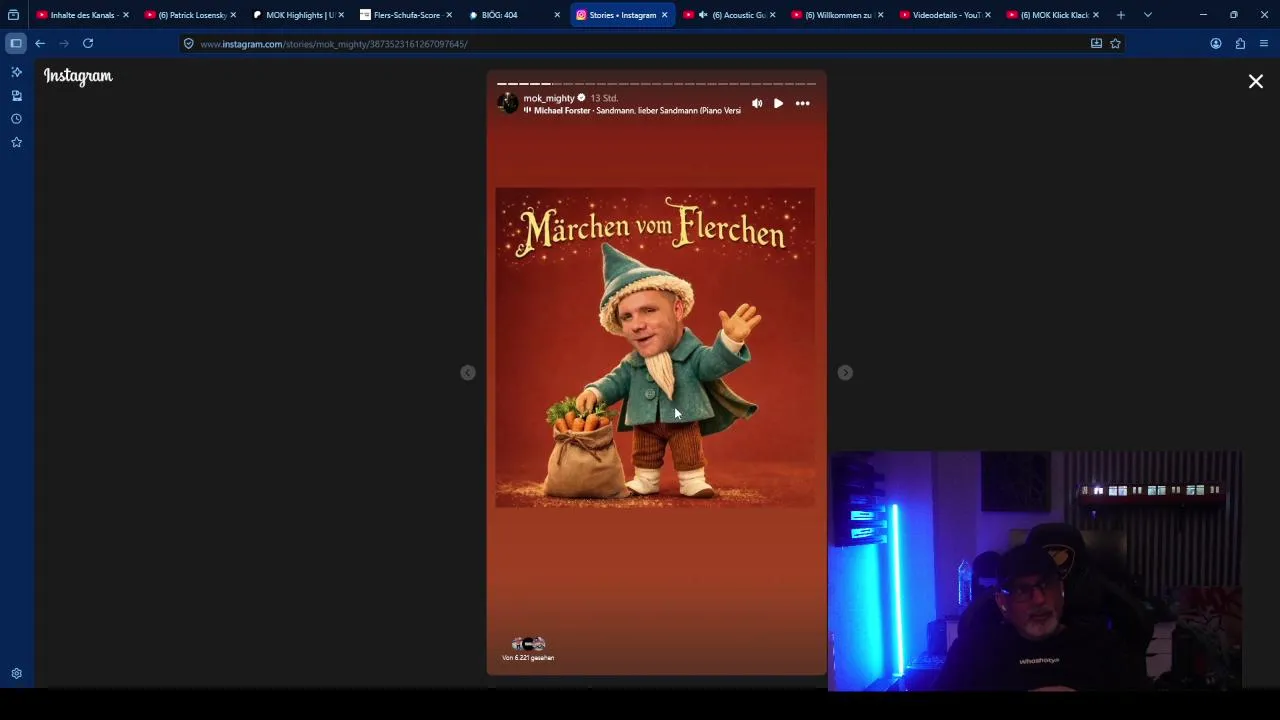Switch to the MOK Klick Klack tab
This screenshot has height=720, width=1280.
1052,15
